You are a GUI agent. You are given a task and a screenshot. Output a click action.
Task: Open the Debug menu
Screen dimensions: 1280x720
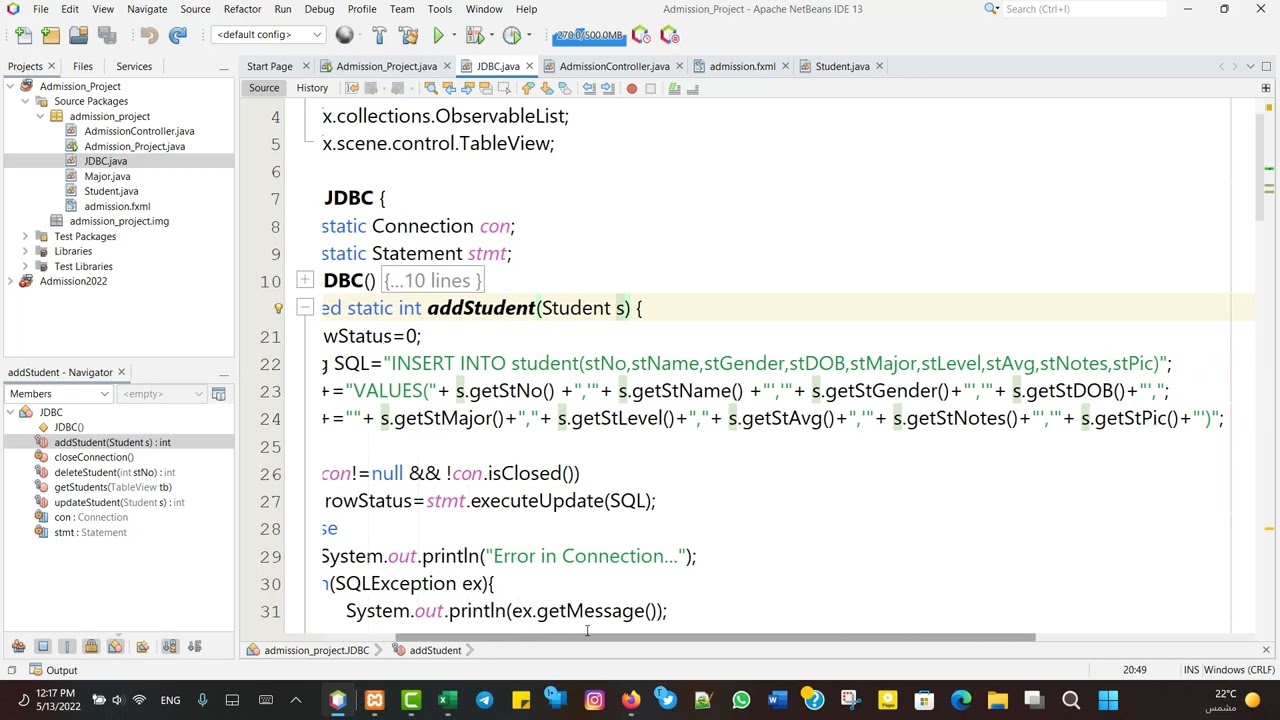tap(319, 9)
